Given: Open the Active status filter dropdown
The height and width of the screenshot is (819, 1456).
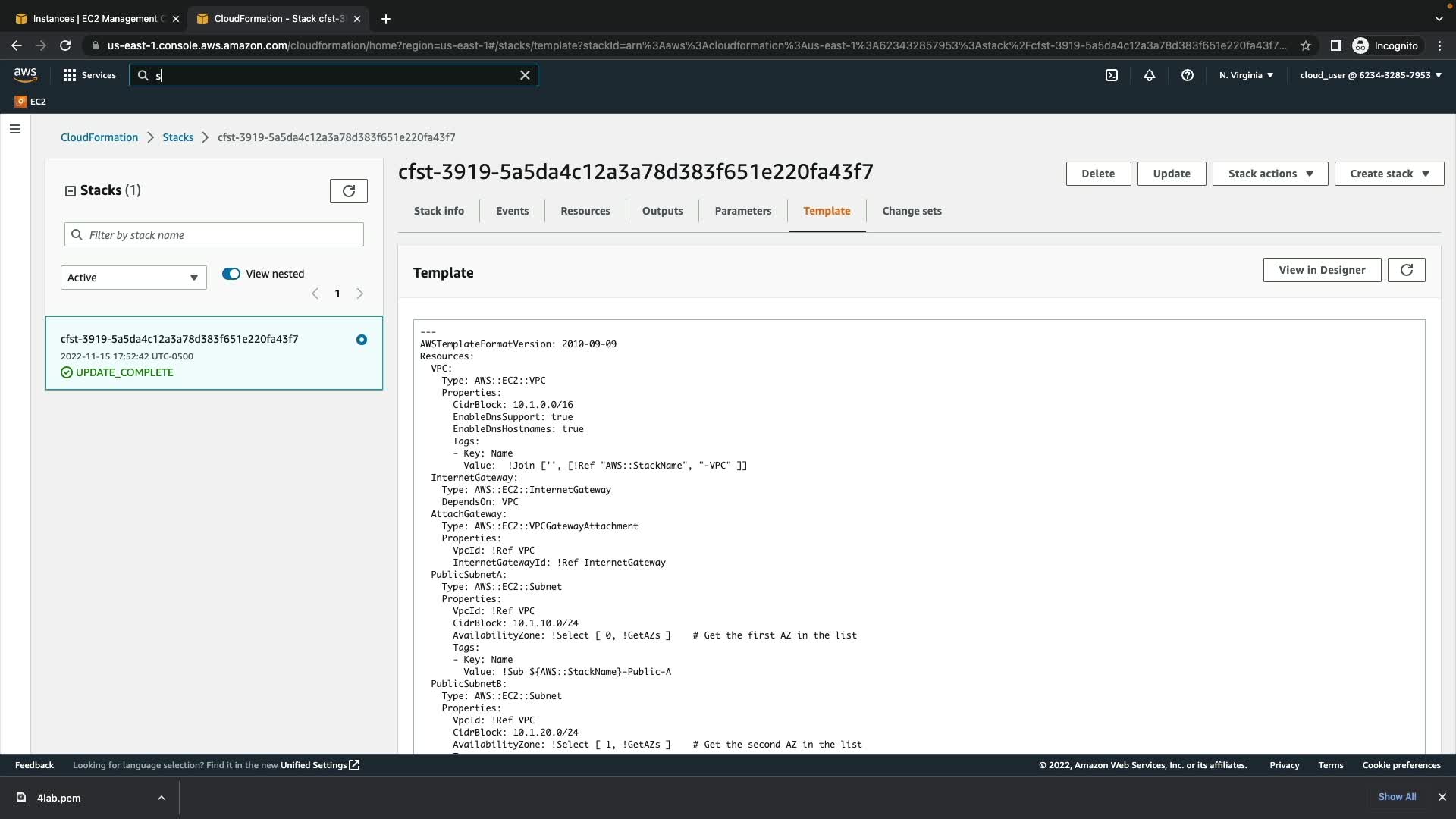Looking at the screenshot, I should coord(133,278).
